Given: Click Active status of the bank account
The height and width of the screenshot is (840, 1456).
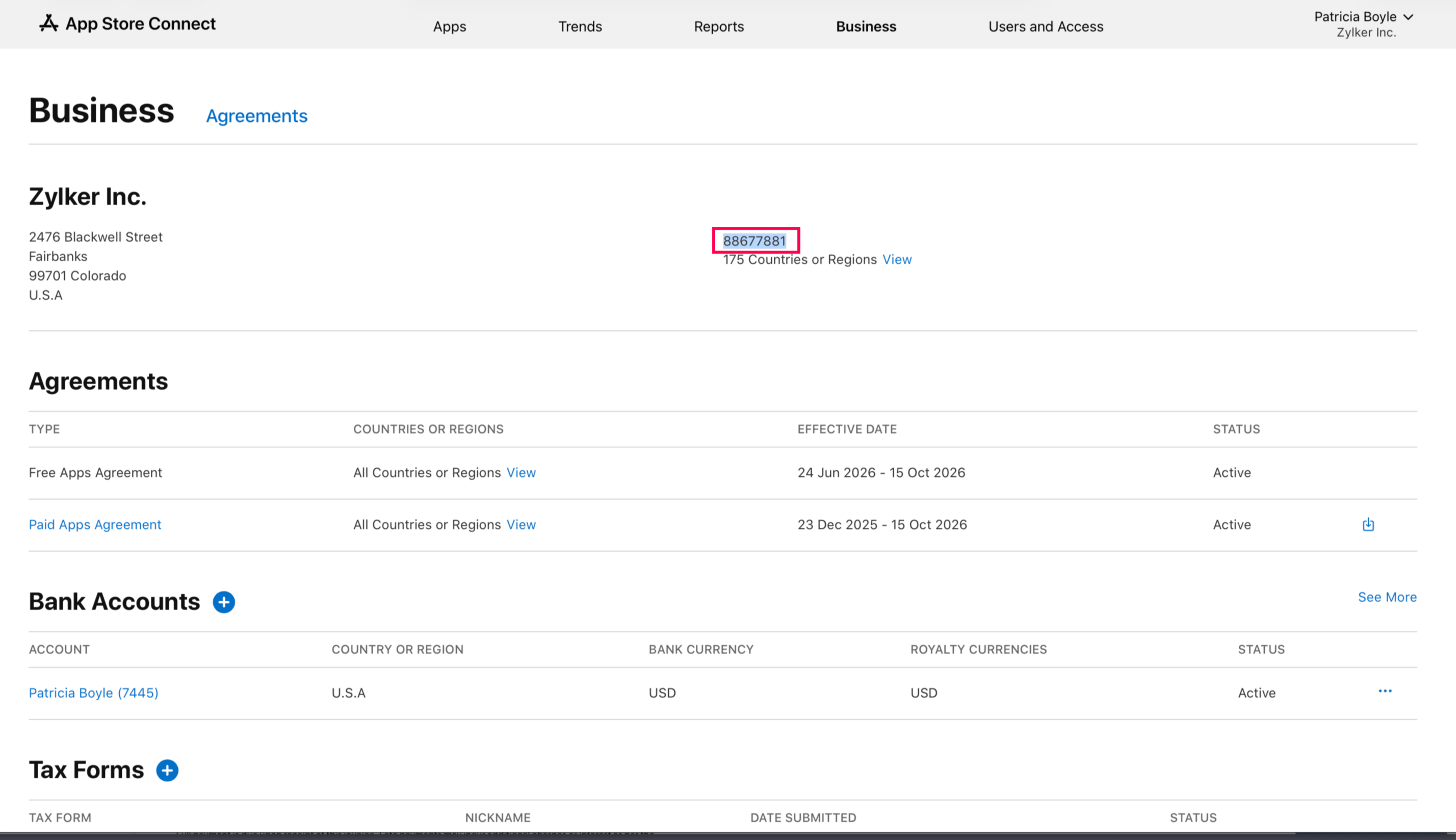Looking at the screenshot, I should [1257, 693].
